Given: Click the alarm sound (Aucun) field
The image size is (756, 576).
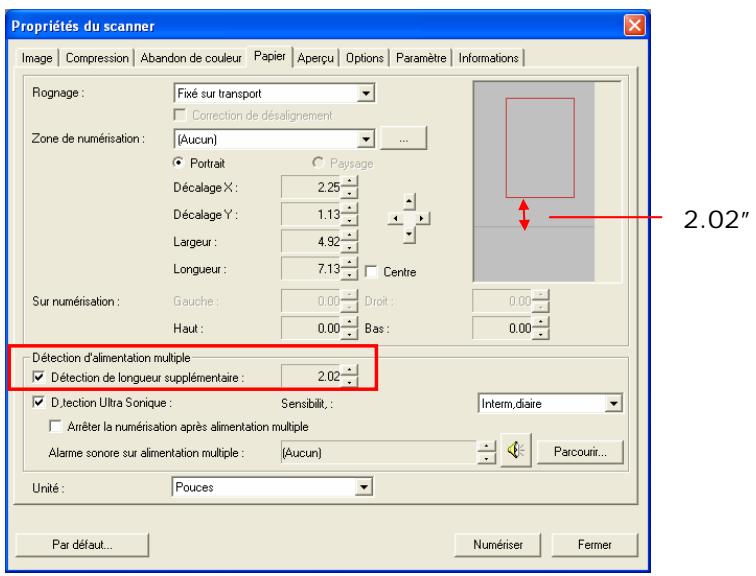Looking at the screenshot, I should pos(379,453).
